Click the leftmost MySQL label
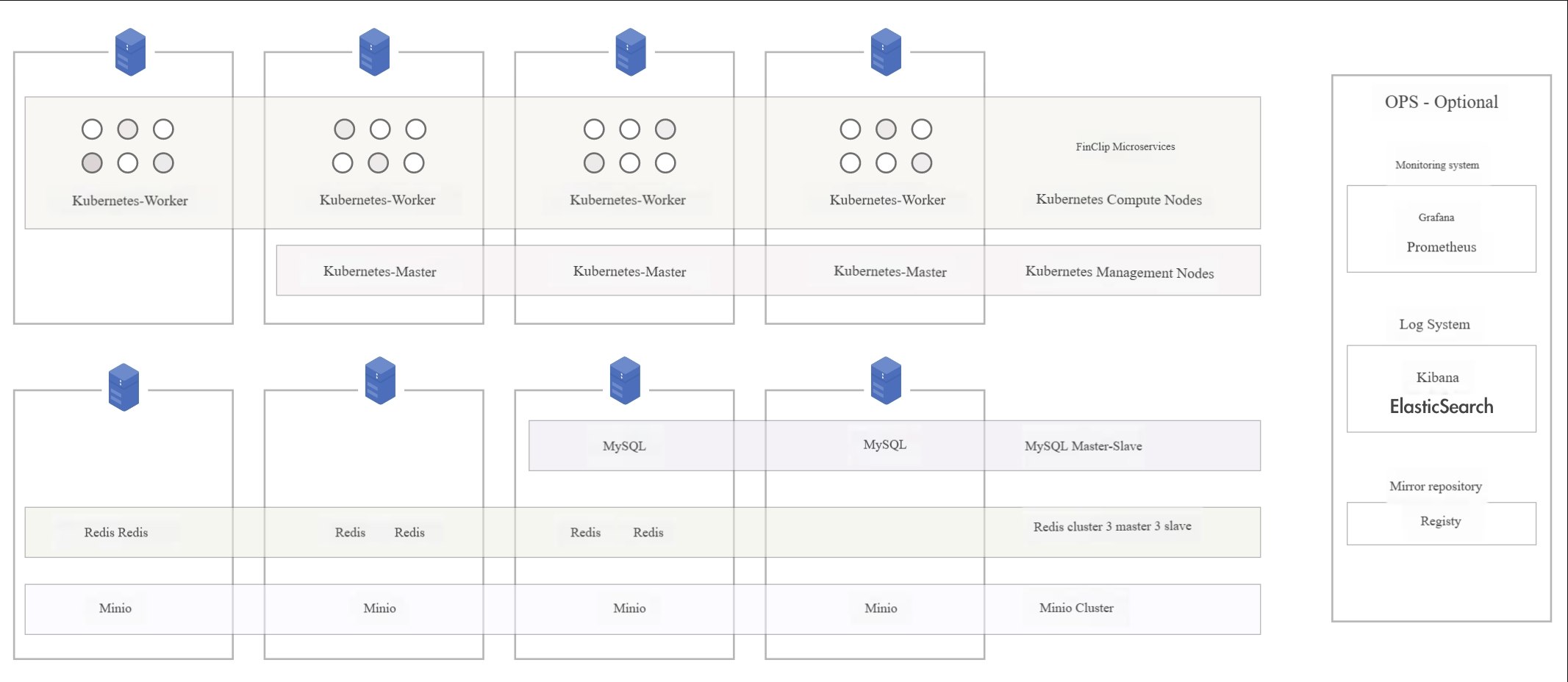This screenshot has height=682, width=1568. (x=624, y=446)
